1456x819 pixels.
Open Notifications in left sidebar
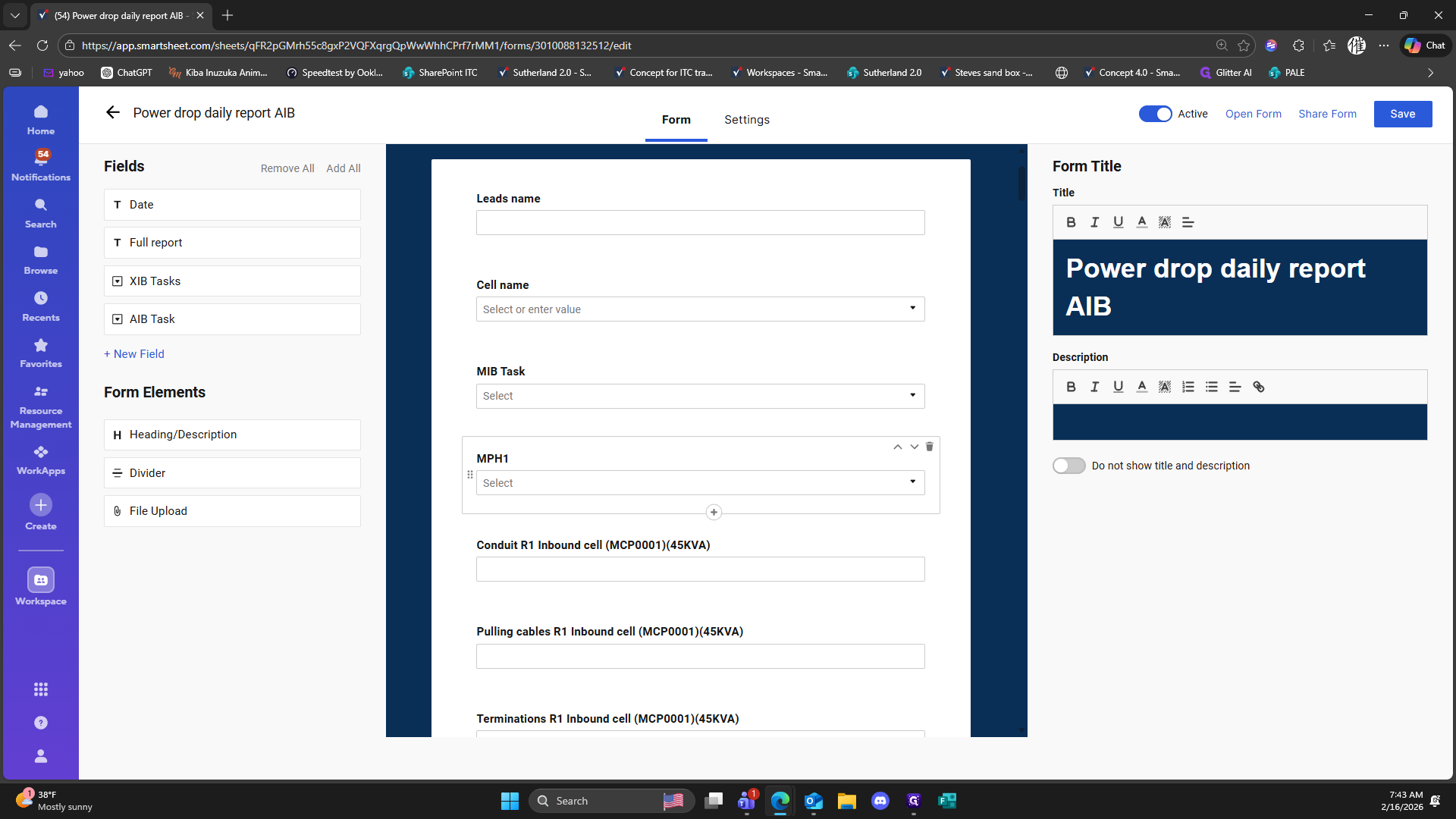pos(41,165)
